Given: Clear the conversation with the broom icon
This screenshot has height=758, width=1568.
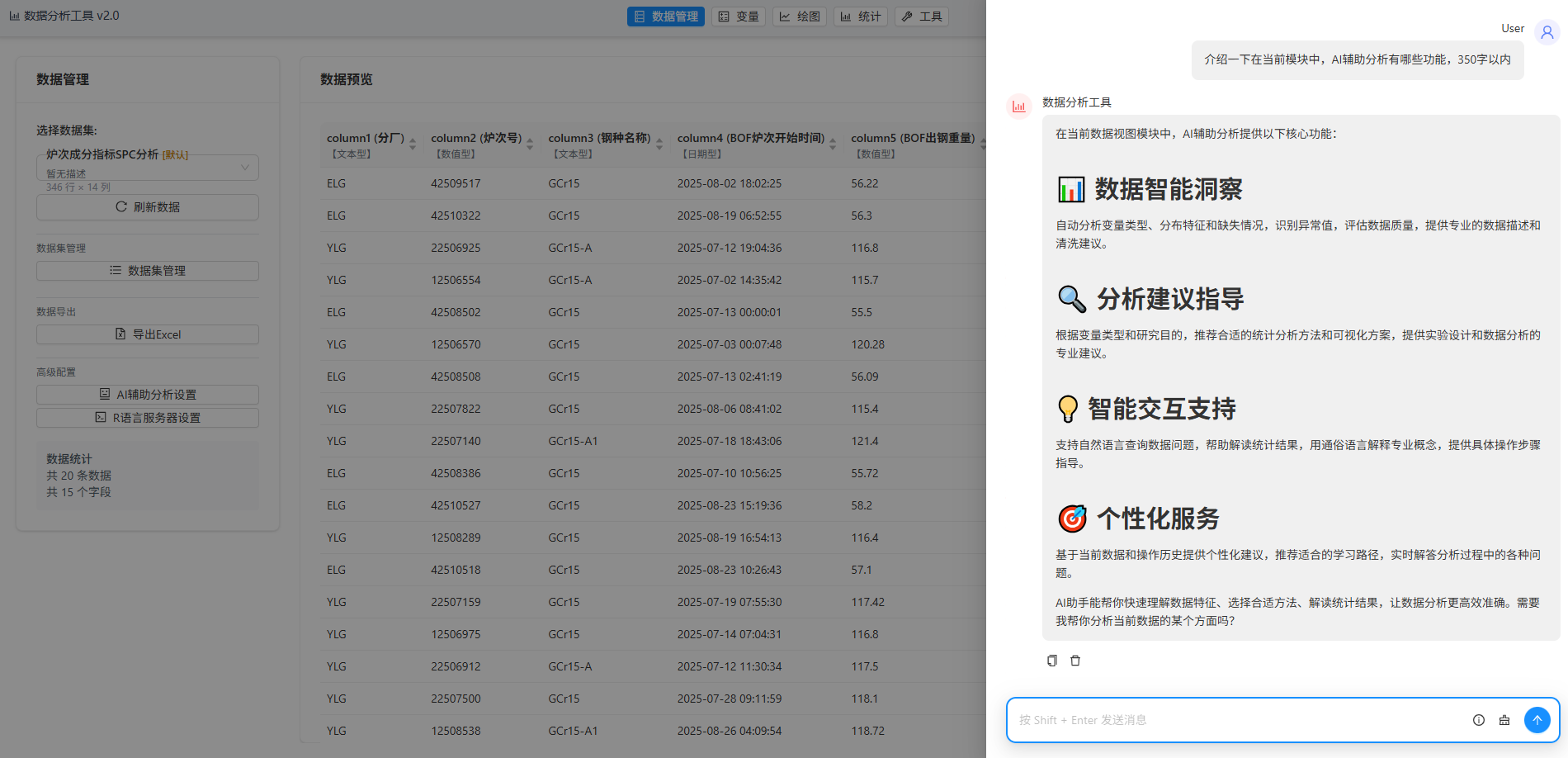Looking at the screenshot, I should pyautogui.click(x=1504, y=720).
